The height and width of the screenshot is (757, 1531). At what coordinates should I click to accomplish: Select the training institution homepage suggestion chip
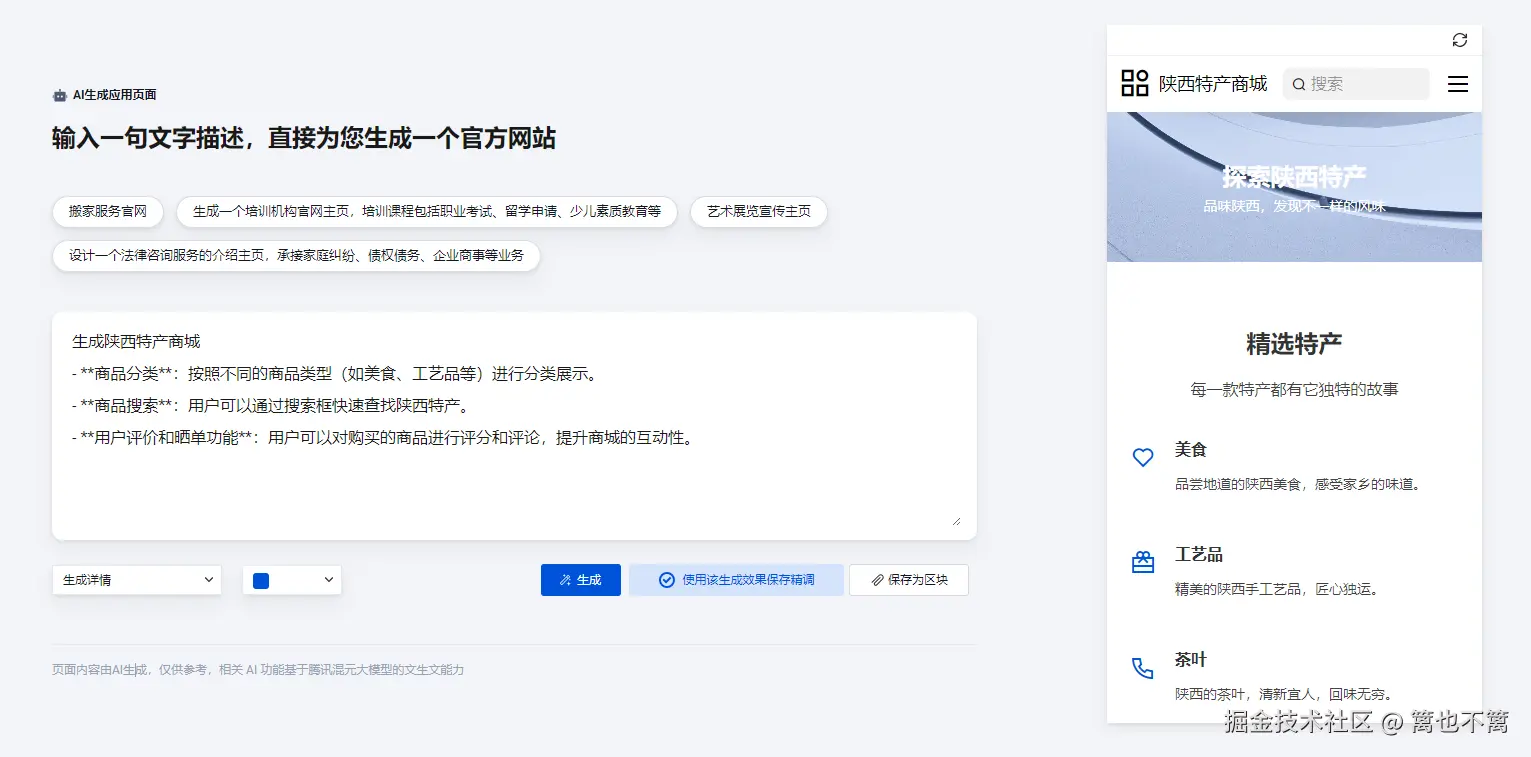427,212
